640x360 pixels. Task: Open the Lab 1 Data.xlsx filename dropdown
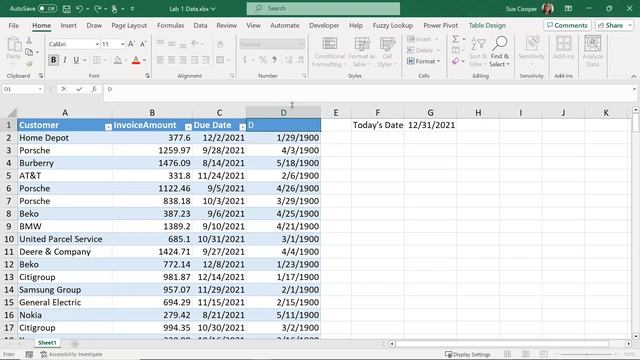pyautogui.click(x=192, y=9)
